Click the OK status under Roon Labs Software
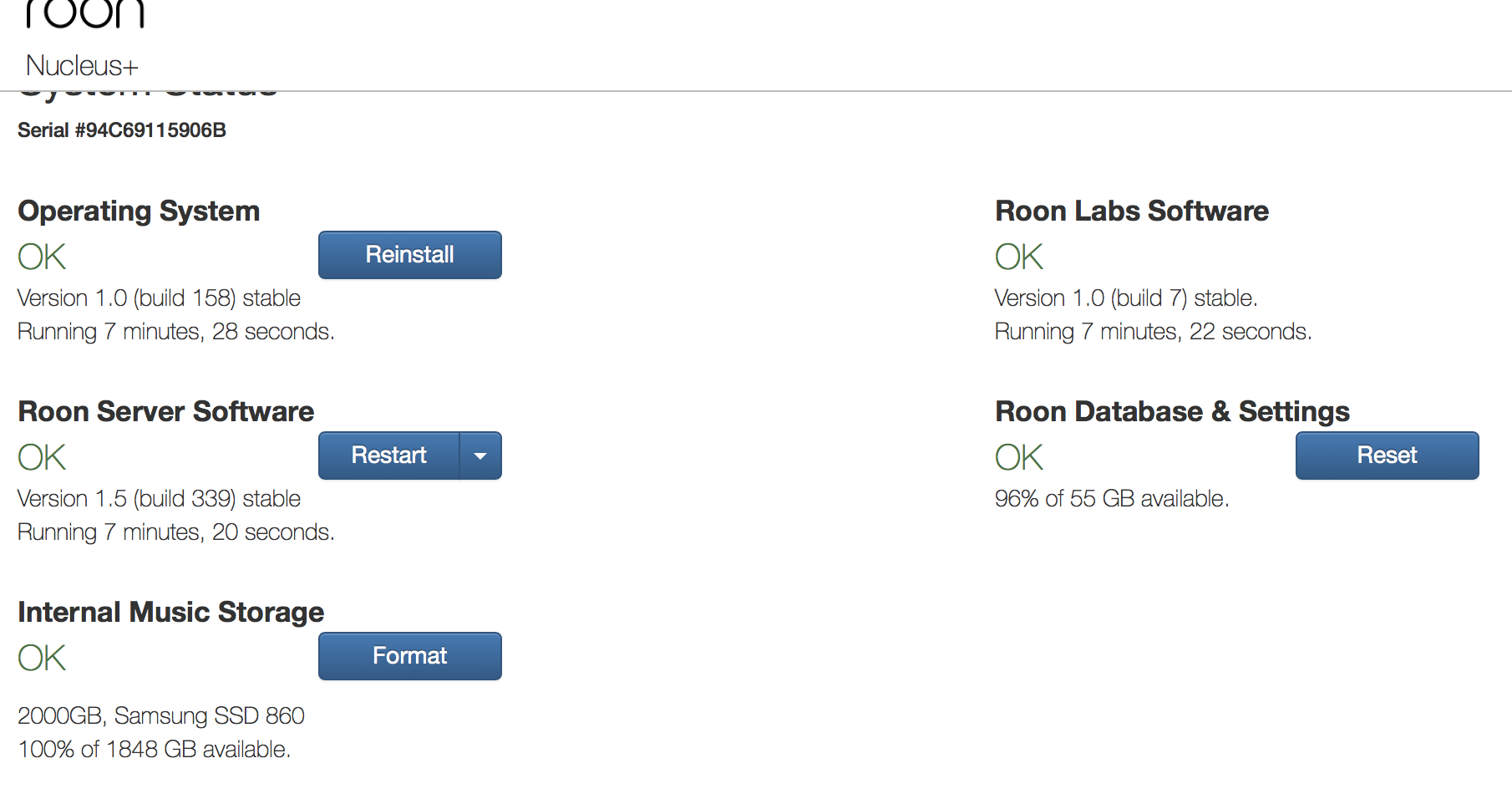1512x794 pixels. [1019, 257]
